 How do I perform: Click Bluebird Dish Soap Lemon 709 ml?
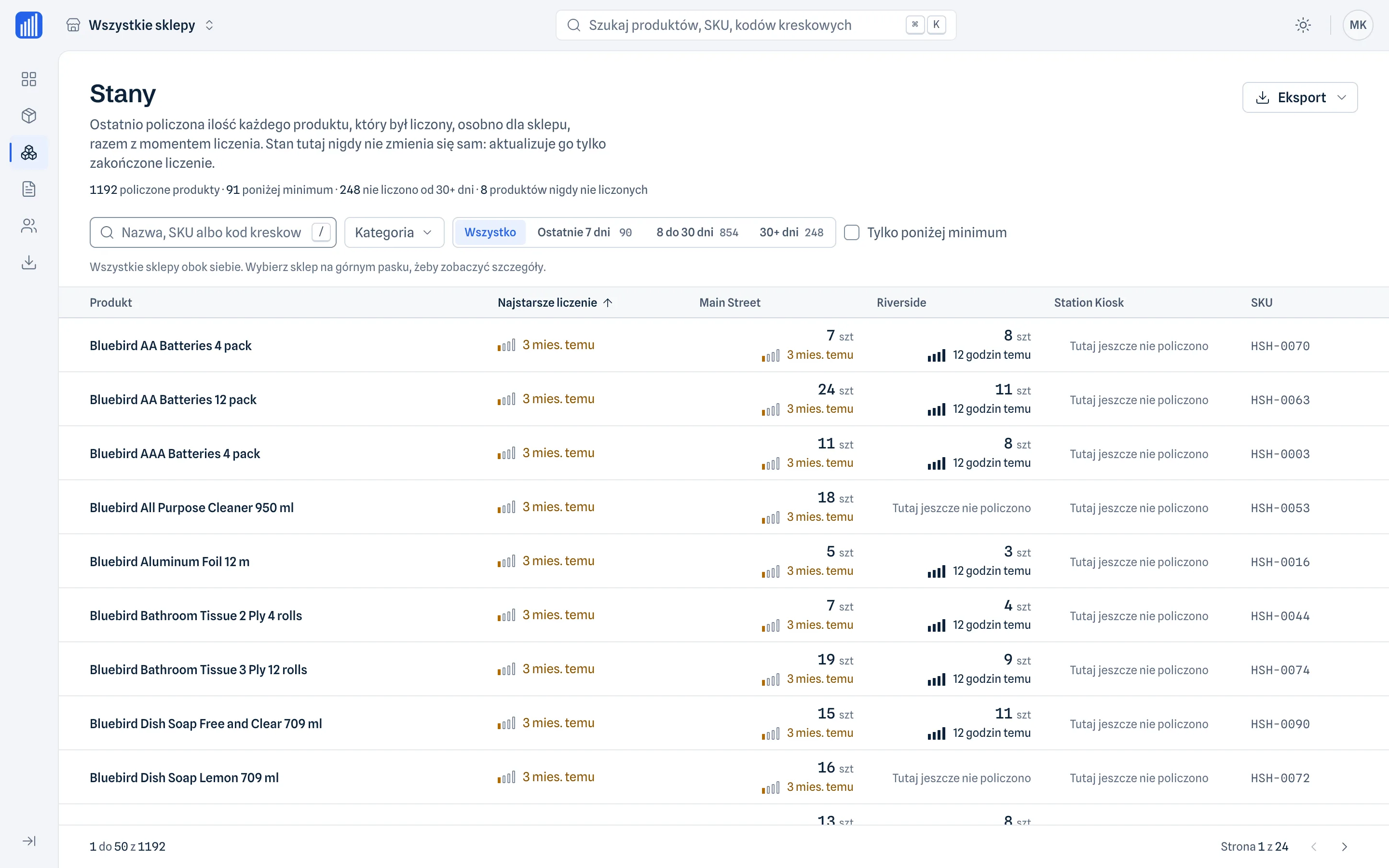(184, 777)
